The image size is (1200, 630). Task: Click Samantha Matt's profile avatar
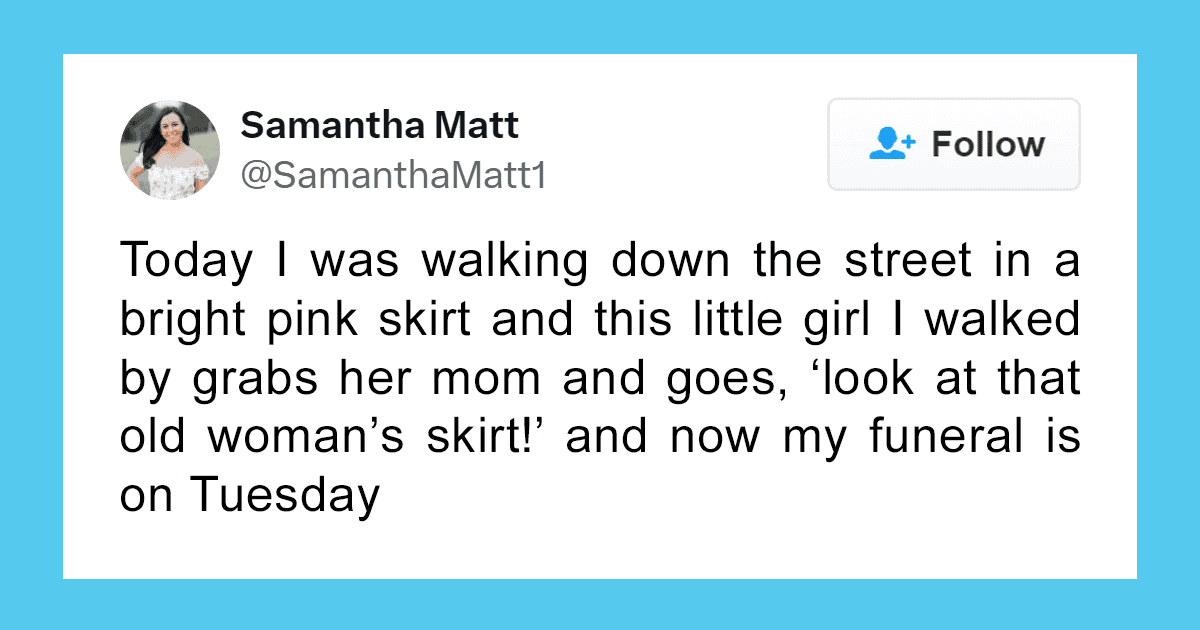tap(170, 149)
